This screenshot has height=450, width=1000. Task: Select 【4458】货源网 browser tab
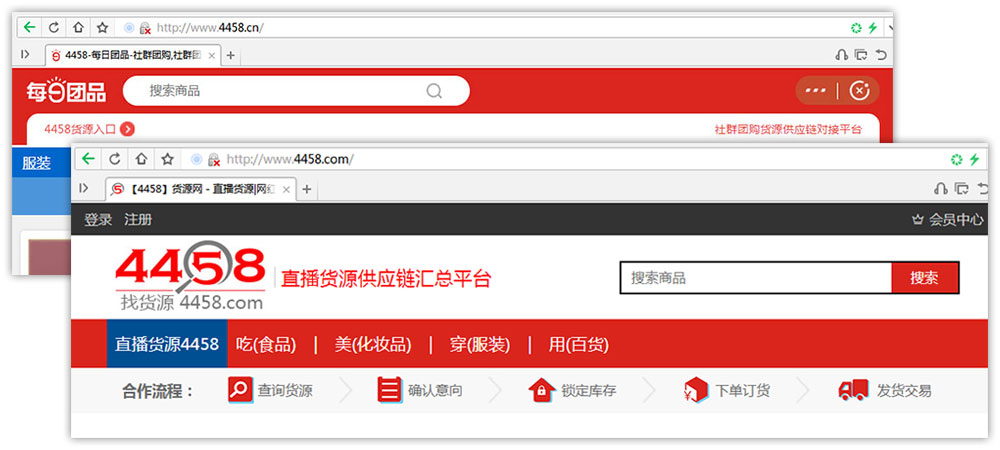click(x=200, y=189)
